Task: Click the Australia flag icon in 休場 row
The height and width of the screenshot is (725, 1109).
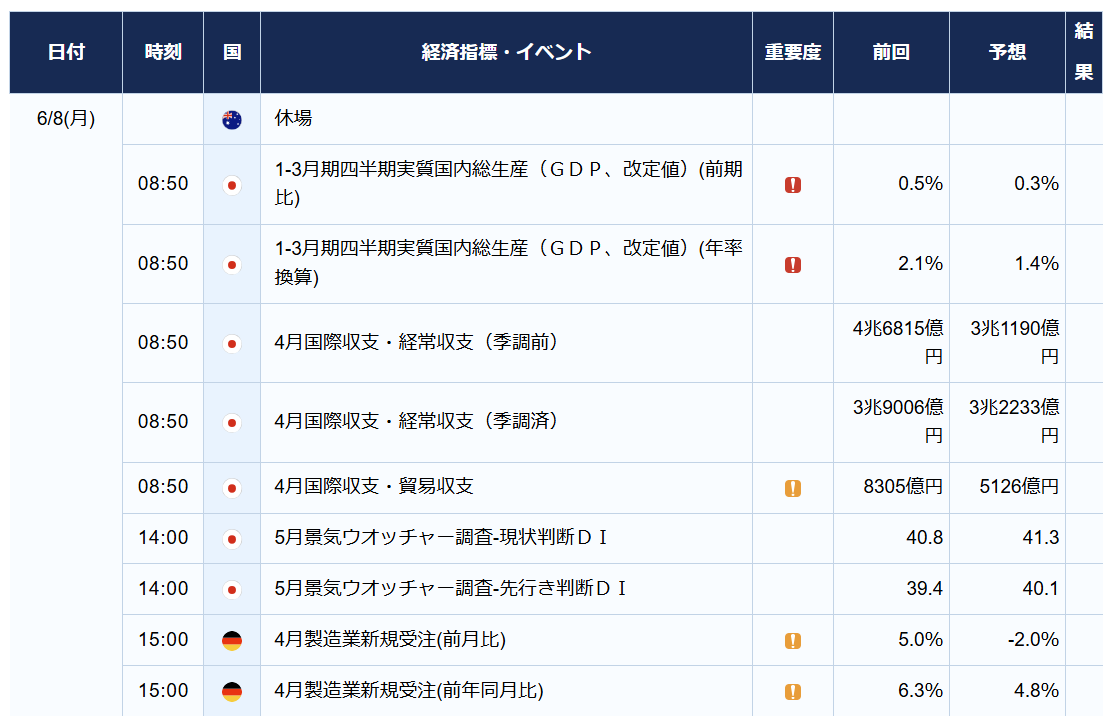Action: tap(231, 120)
